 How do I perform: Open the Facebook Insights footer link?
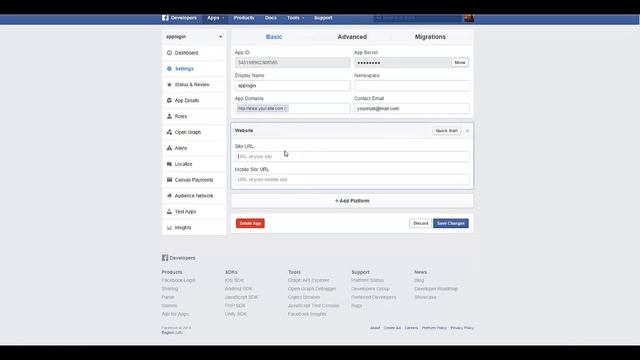[307, 314]
